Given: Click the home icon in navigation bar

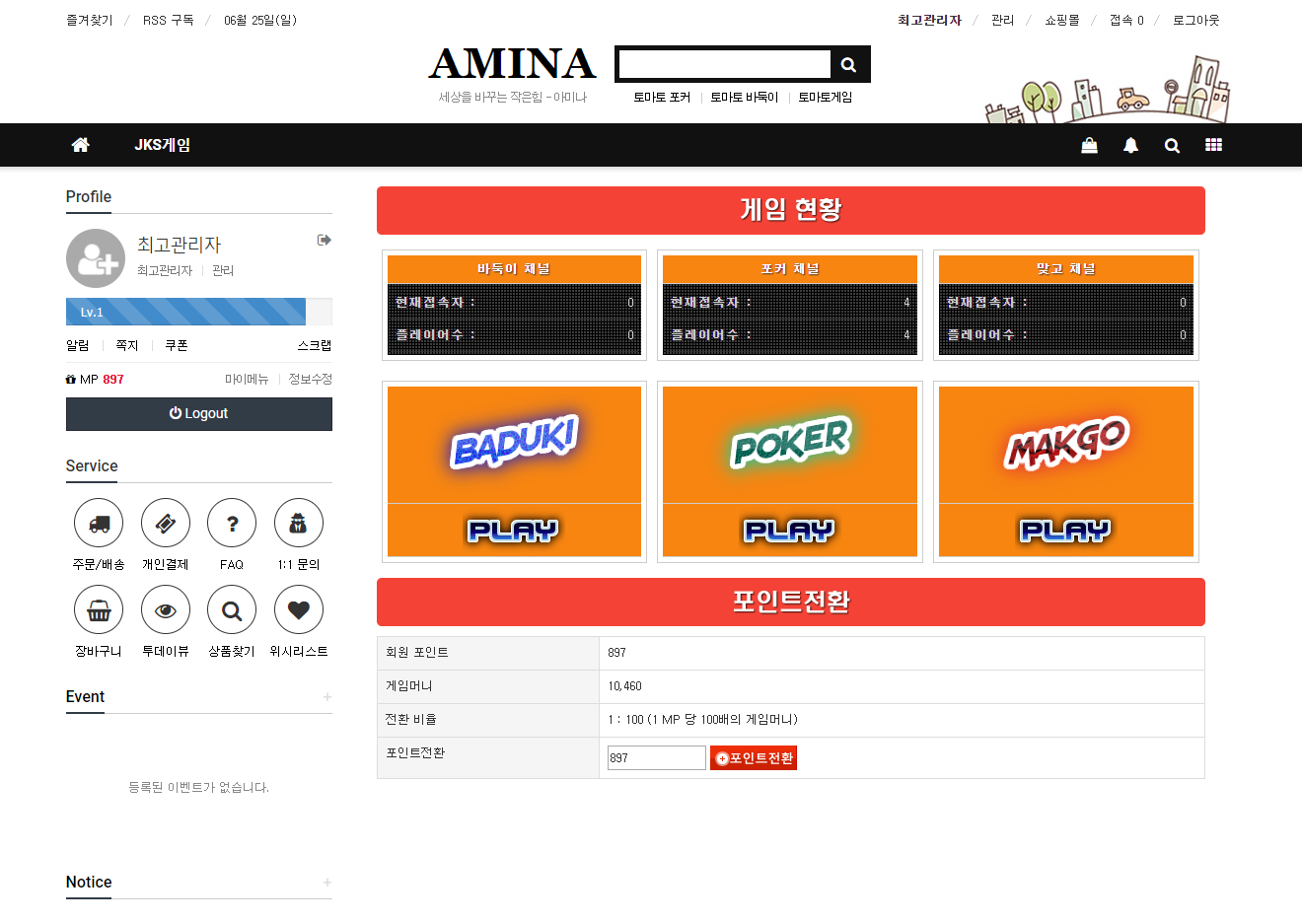Looking at the screenshot, I should pyautogui.click(x=81, y=145).
